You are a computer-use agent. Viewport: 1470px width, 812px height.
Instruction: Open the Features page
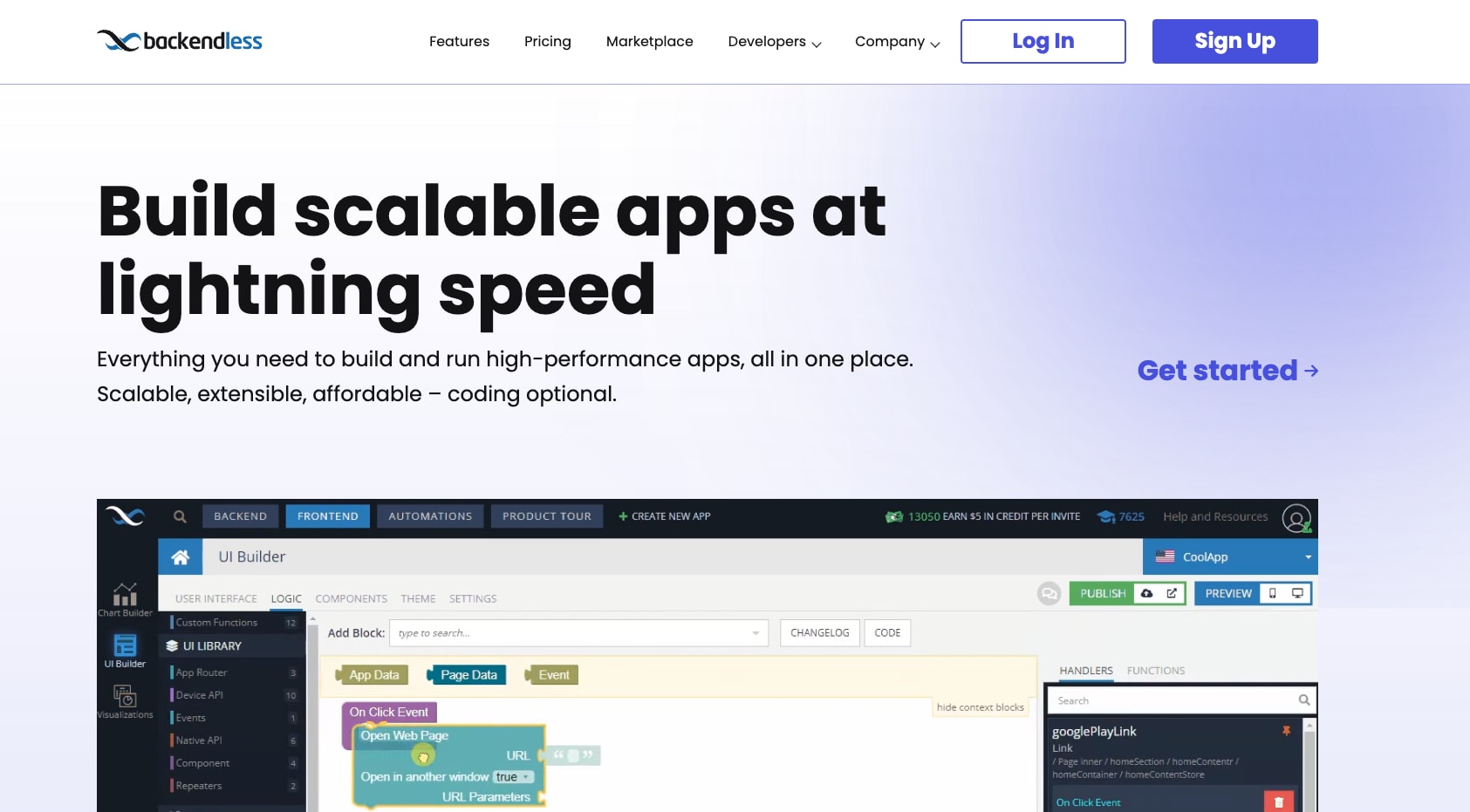point(459,41)
